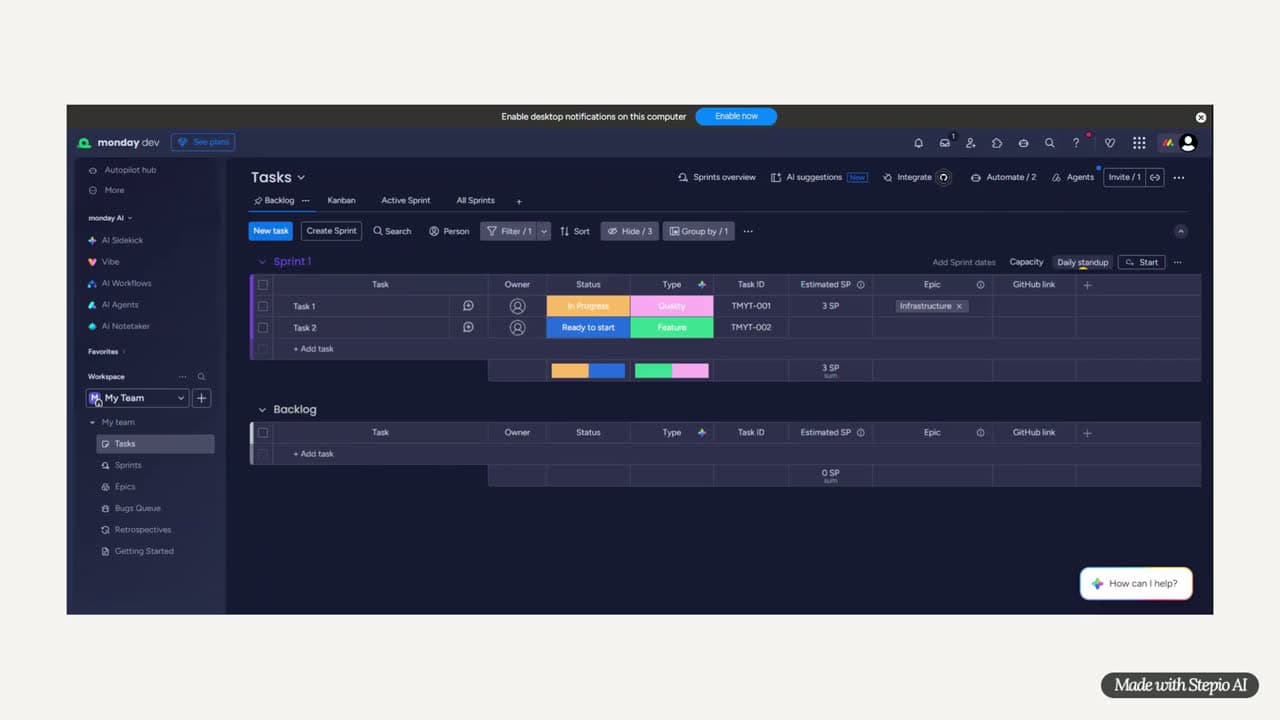Expand the monday AI section chevron

click(130, 218)
